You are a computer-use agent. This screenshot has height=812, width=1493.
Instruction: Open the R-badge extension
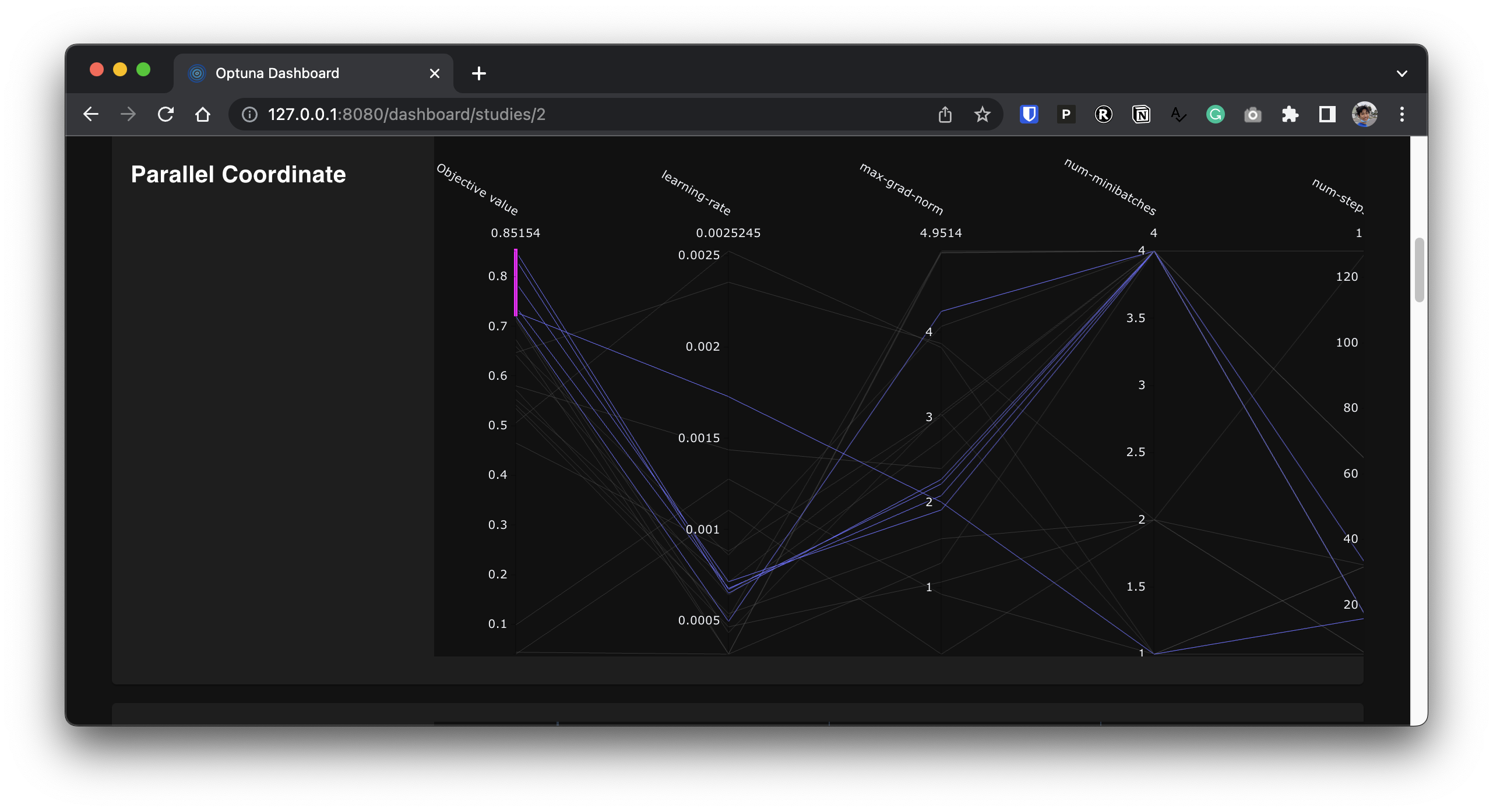(x=1104, y=114)
